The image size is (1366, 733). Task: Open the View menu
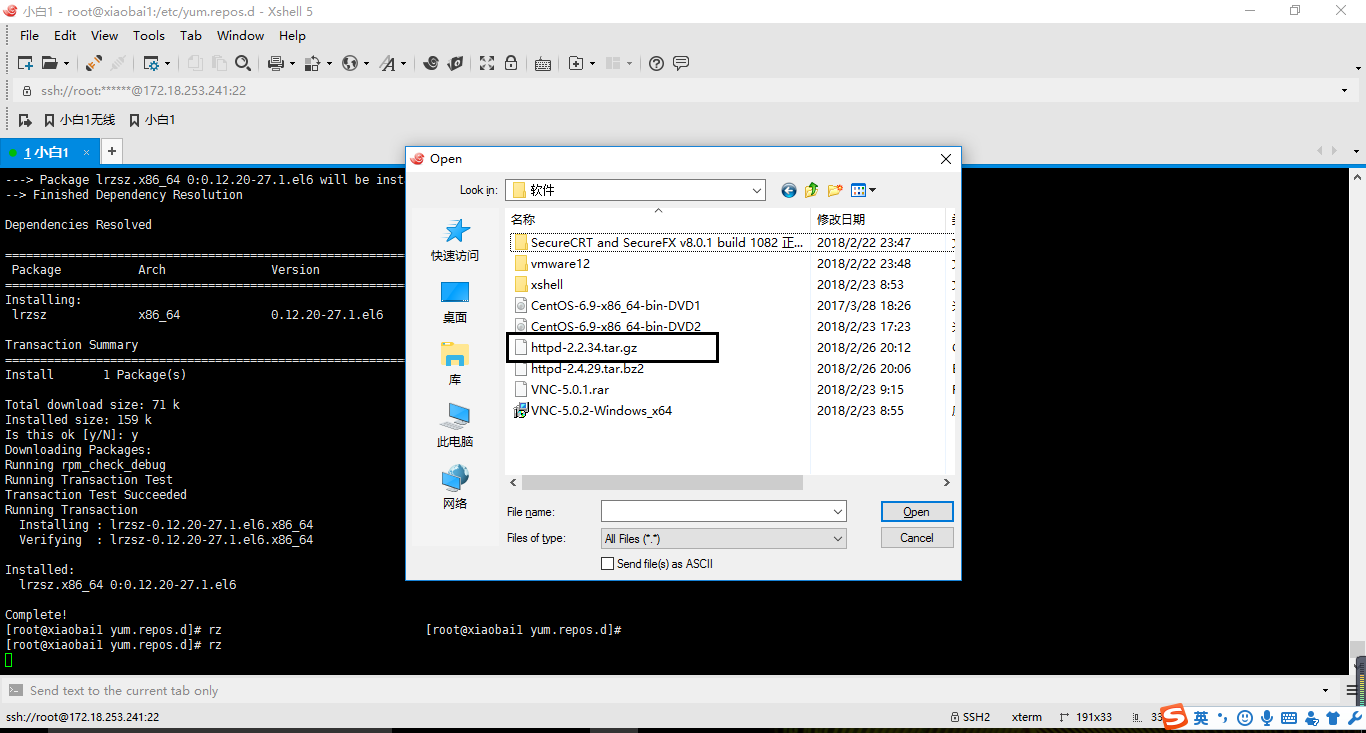(105, 35)
